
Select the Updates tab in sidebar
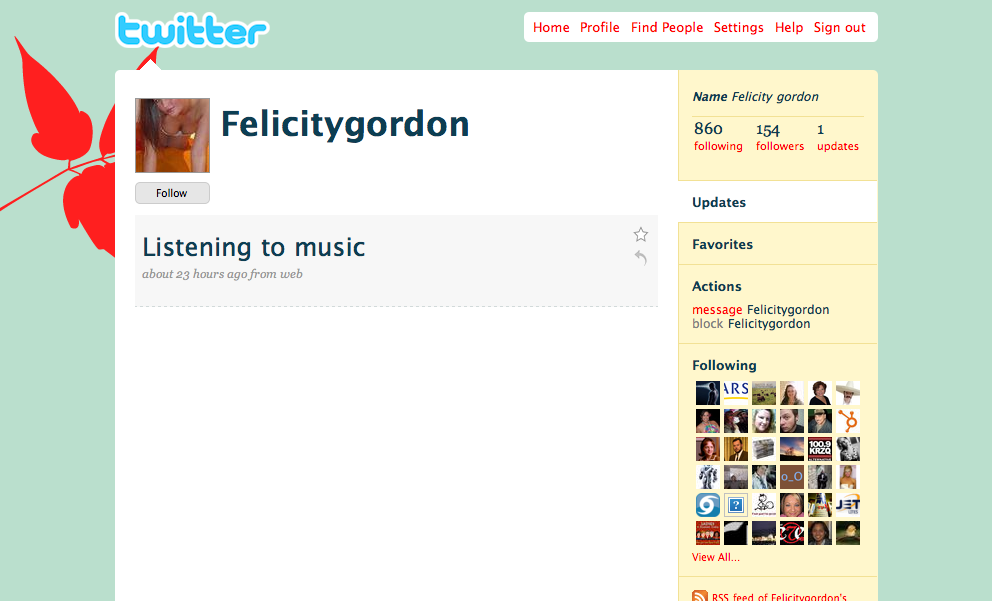[x=778, y=202]
